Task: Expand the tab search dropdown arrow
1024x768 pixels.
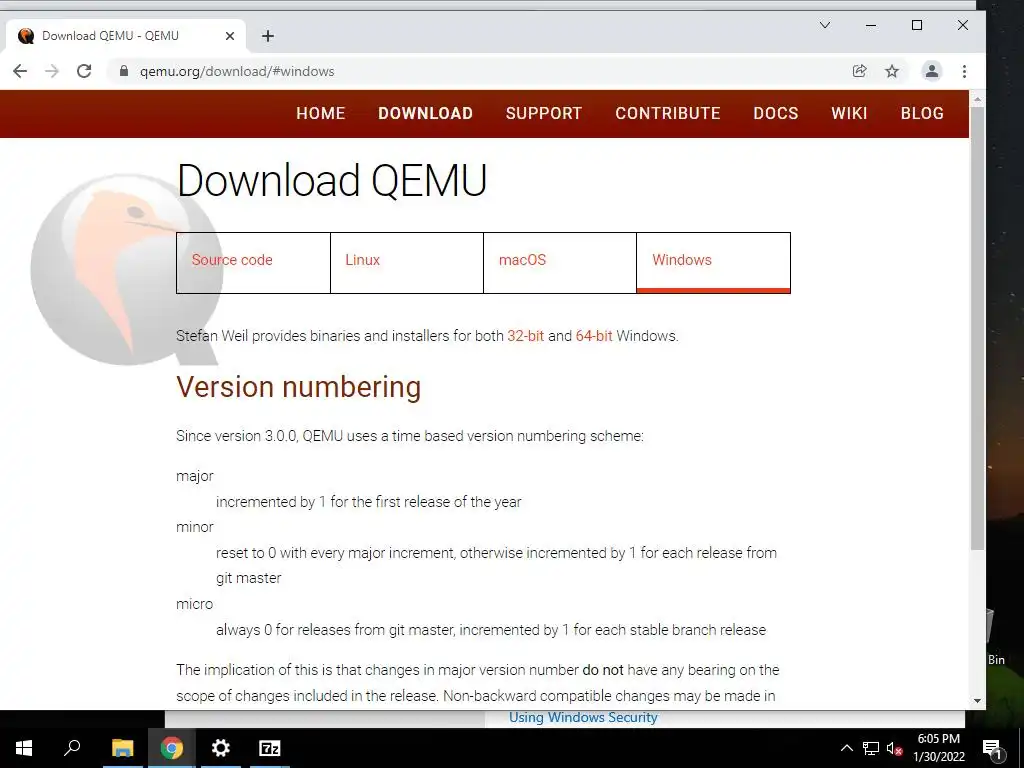Action: tap(825, 25)
